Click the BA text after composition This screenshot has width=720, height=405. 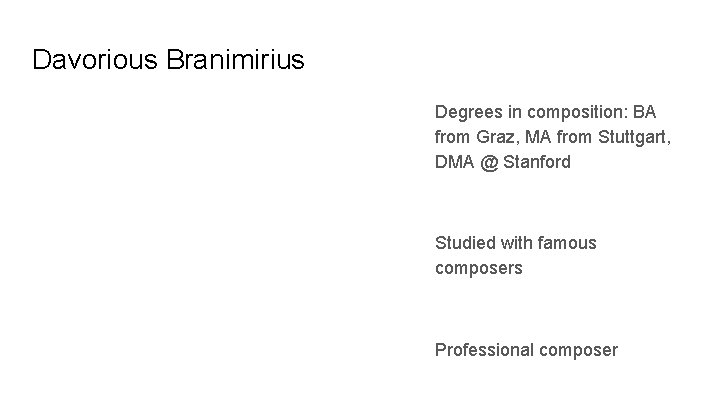(644, 111)
